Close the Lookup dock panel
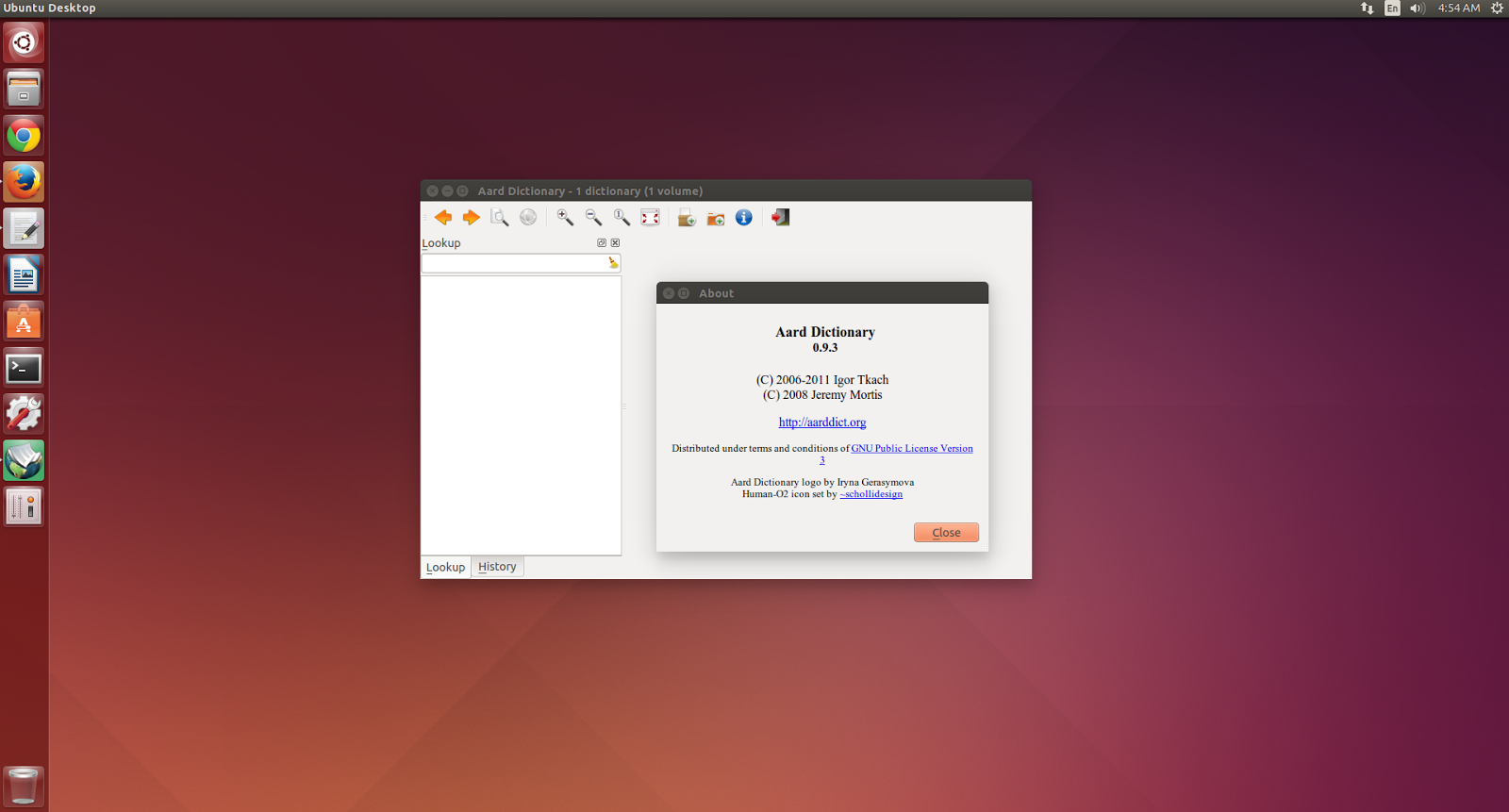This screenshot has width=1509, height=812. pyautogui.click(x=615, y=243)
